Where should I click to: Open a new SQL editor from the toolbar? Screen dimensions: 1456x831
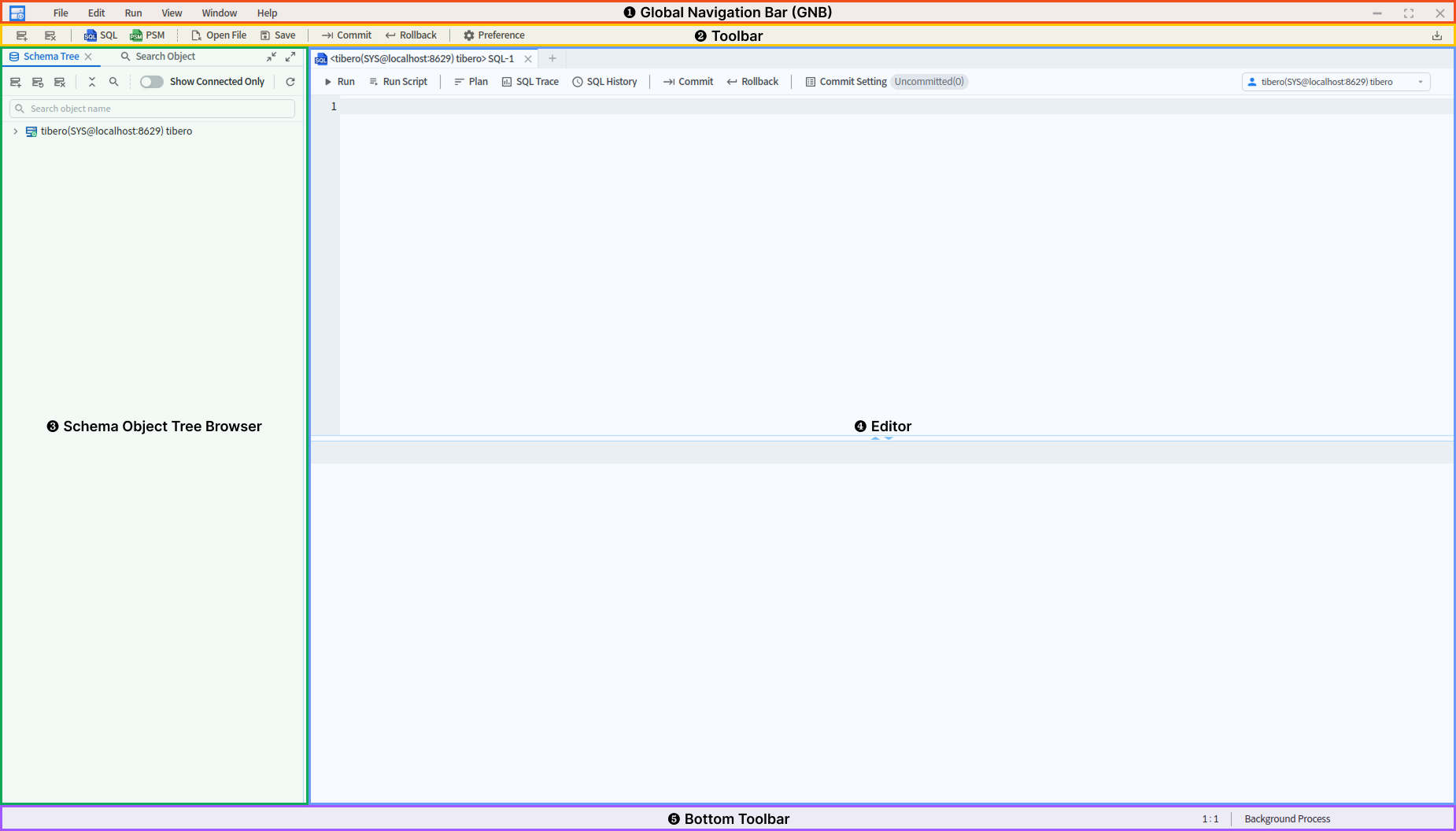(x=101, y=35)
